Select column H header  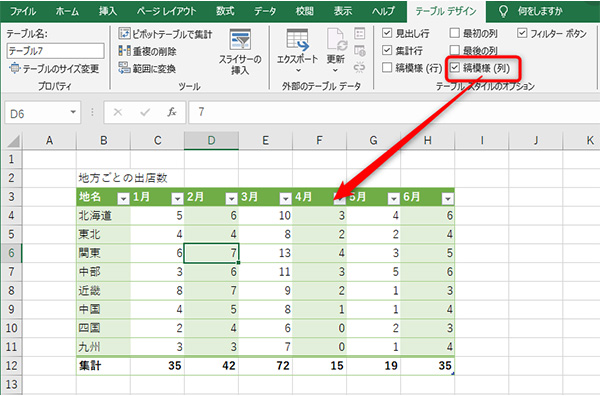tap(427, 141)
